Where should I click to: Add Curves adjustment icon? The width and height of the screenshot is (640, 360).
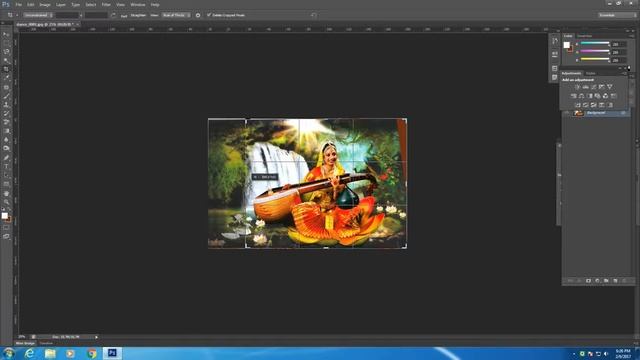click(x=593, y=87)
